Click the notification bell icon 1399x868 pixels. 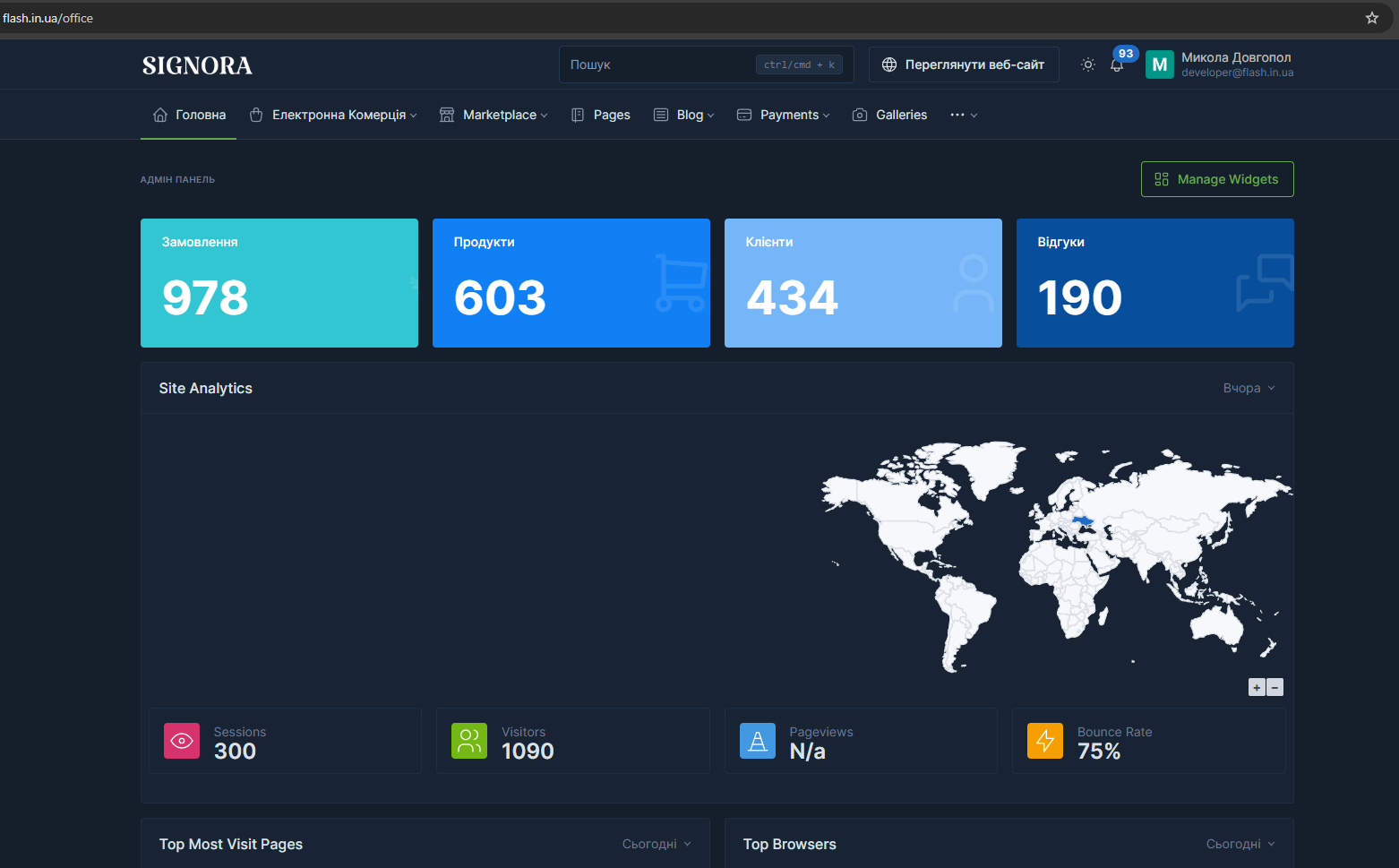(1117, 65)
